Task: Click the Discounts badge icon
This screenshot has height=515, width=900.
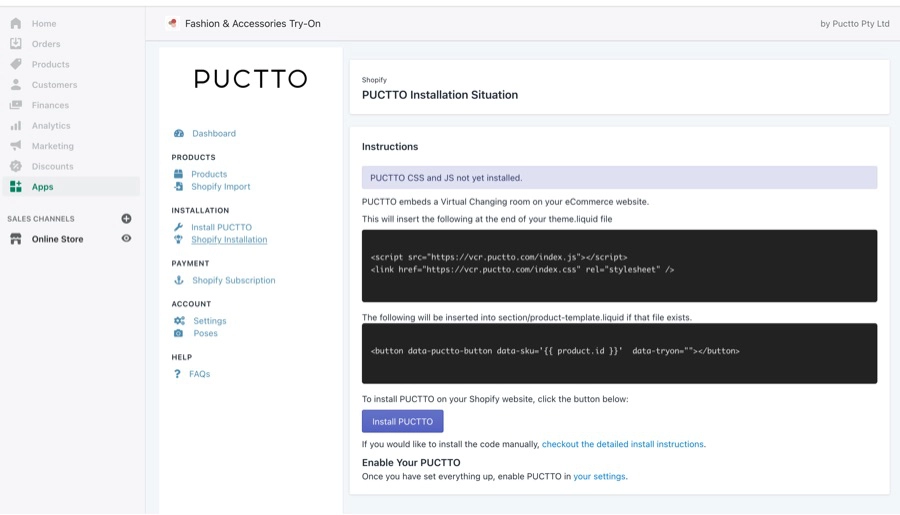Action: [x=15, y=166]
